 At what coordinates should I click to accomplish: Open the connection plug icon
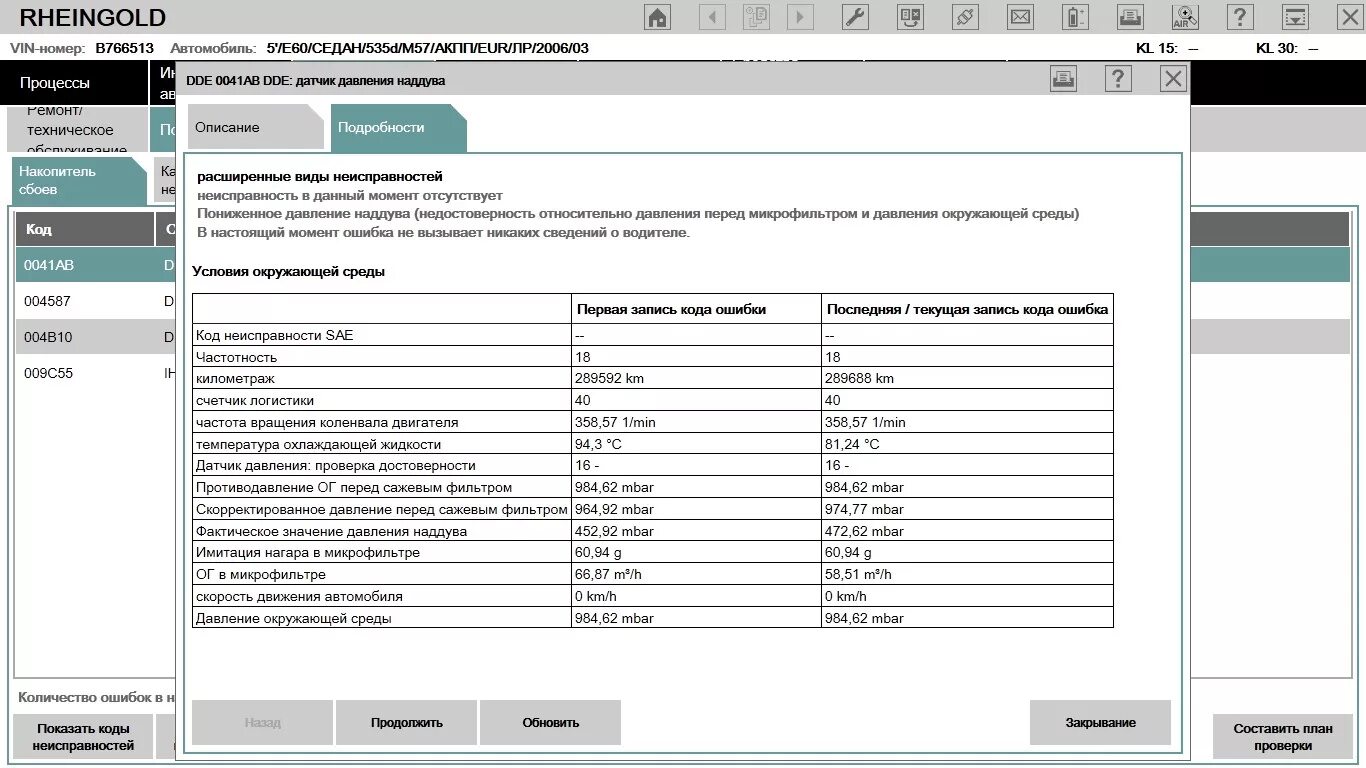coord(965,17)
